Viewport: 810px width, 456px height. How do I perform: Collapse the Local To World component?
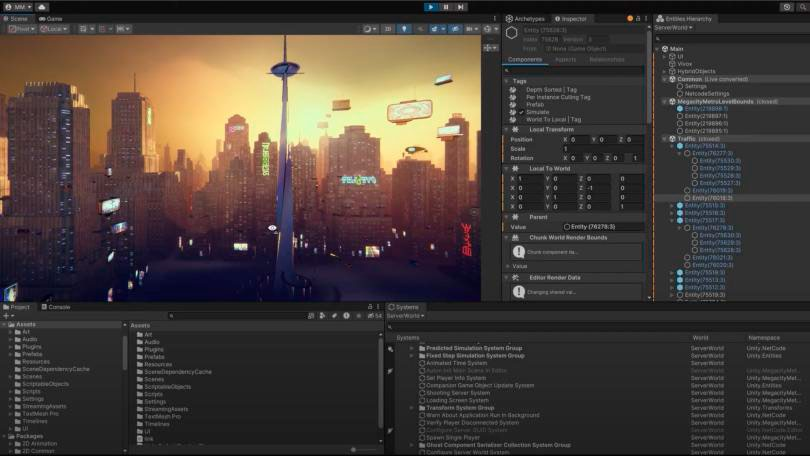507,169
